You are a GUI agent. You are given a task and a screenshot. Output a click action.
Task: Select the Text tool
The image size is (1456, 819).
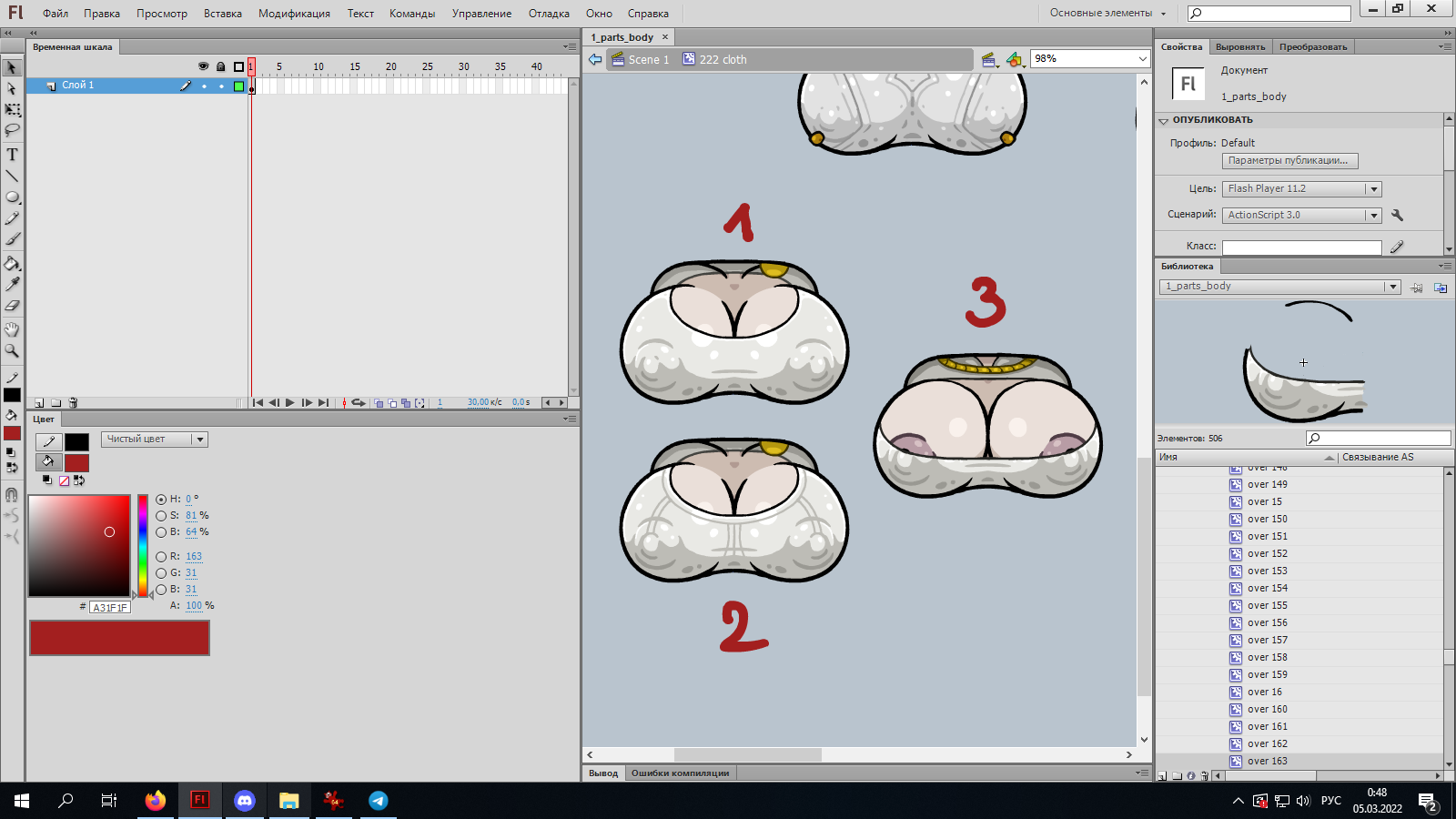click(12, 155)
